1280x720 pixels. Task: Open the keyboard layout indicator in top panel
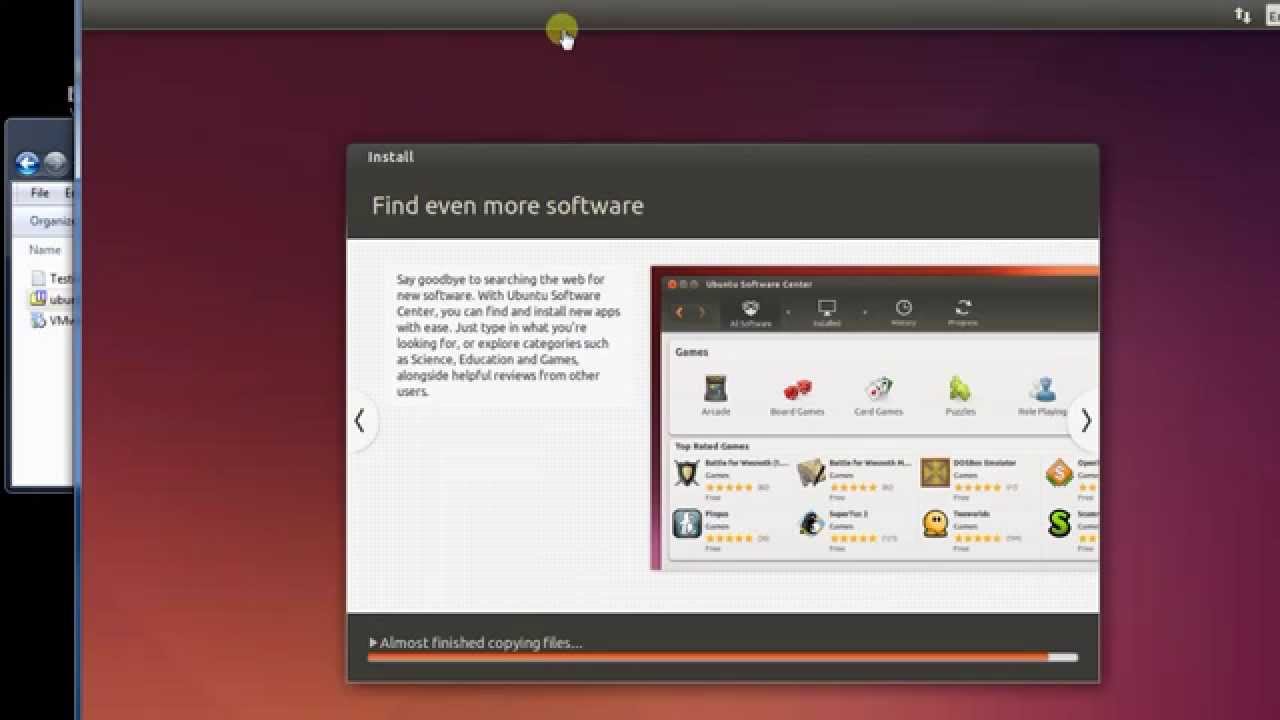(x=1273, y=15)
